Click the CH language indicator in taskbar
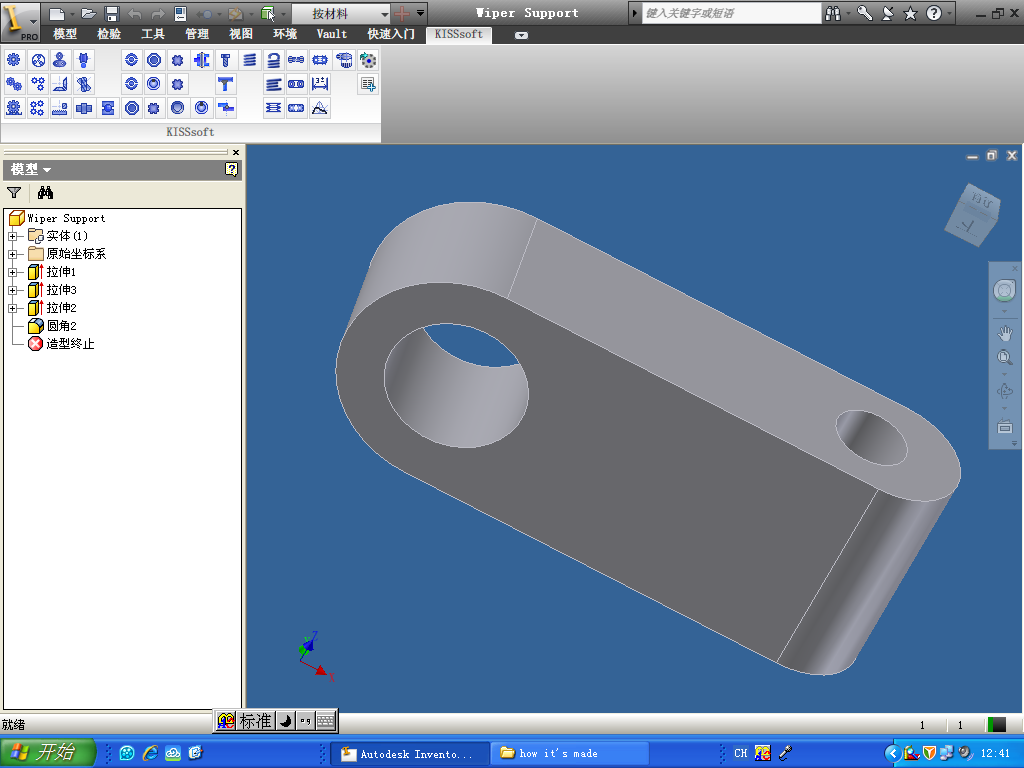Image resolution: width=1024 pixels, height=768 pixels. coord(741,753)
